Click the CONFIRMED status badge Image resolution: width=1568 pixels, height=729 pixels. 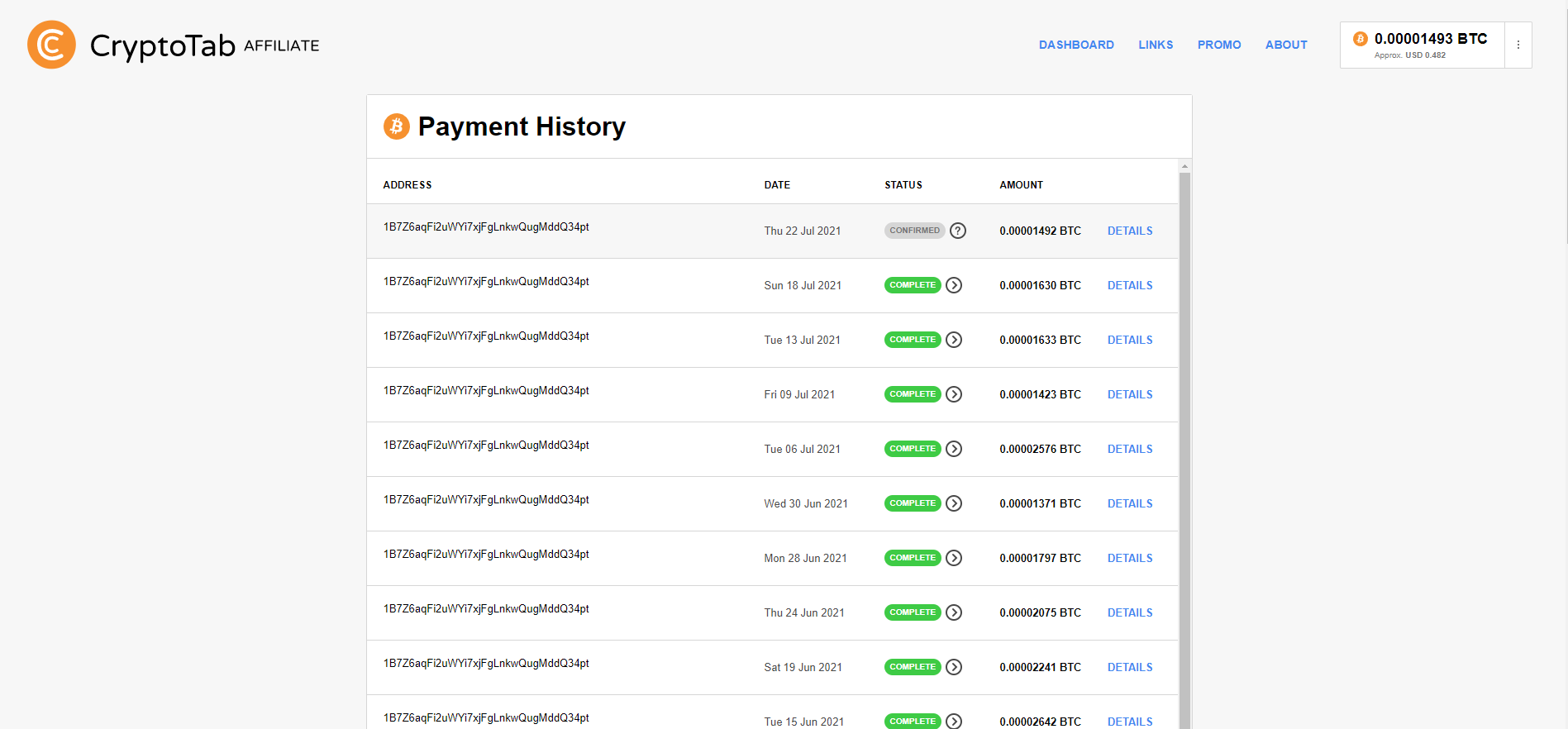(x=914, y=231)
